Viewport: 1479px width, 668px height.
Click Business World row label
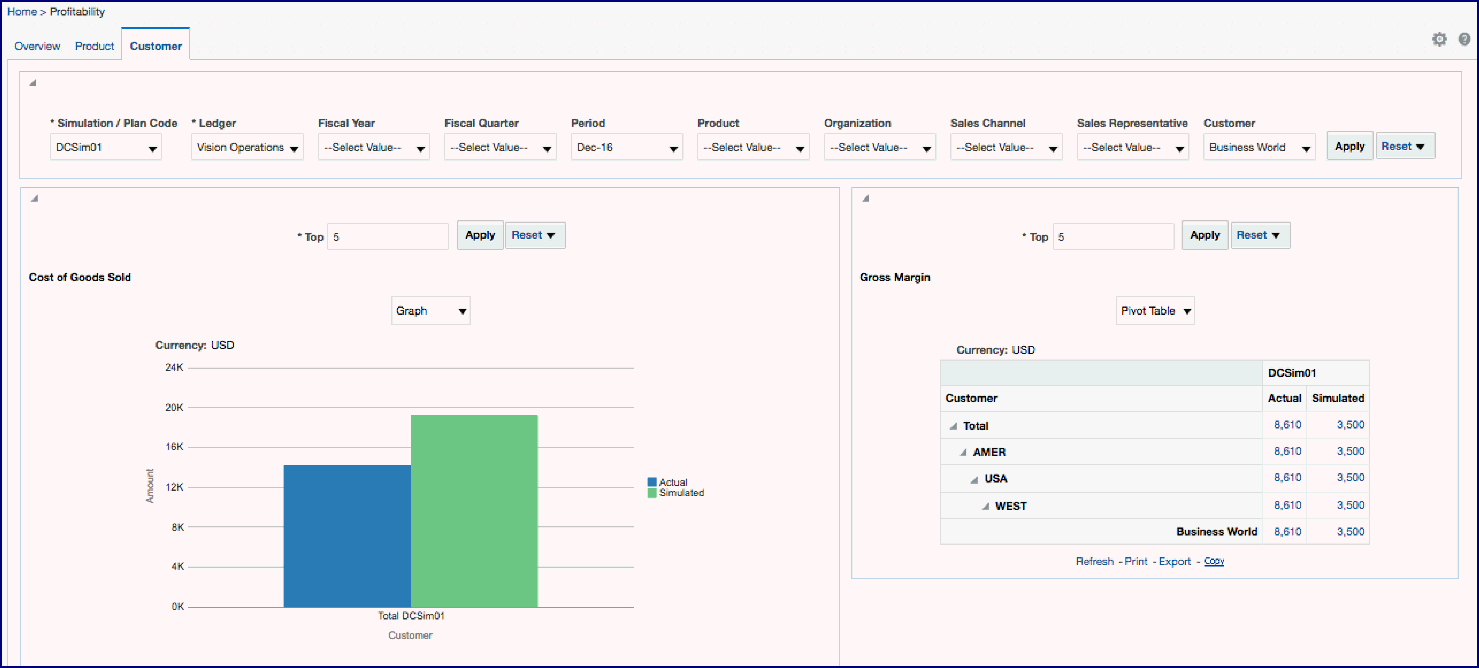click(x=1217, y=532)
